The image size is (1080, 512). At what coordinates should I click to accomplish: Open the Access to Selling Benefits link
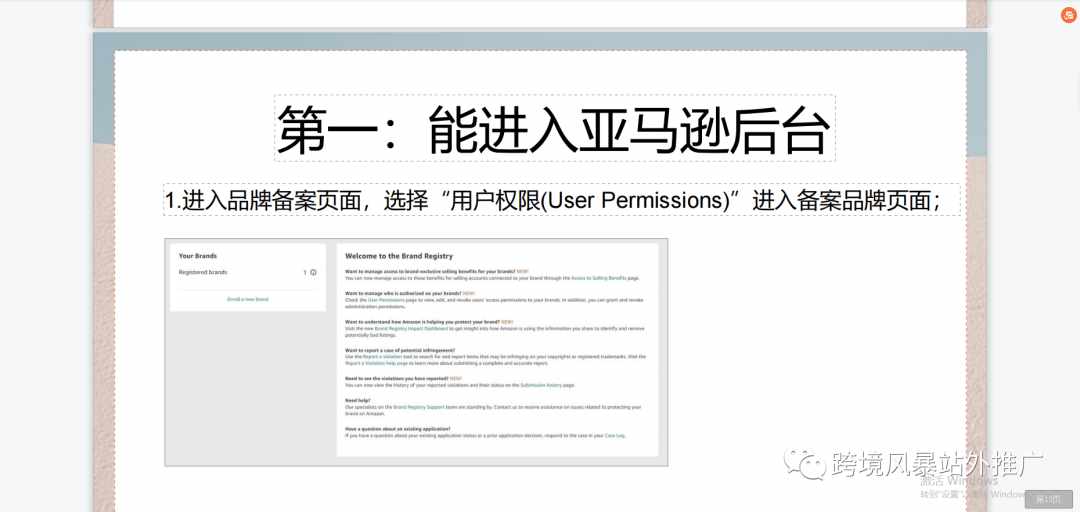[598, 278]
